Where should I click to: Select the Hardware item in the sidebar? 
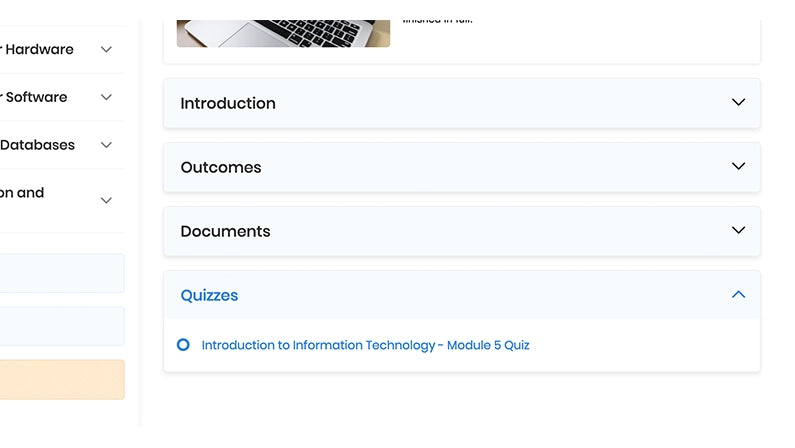38,50
